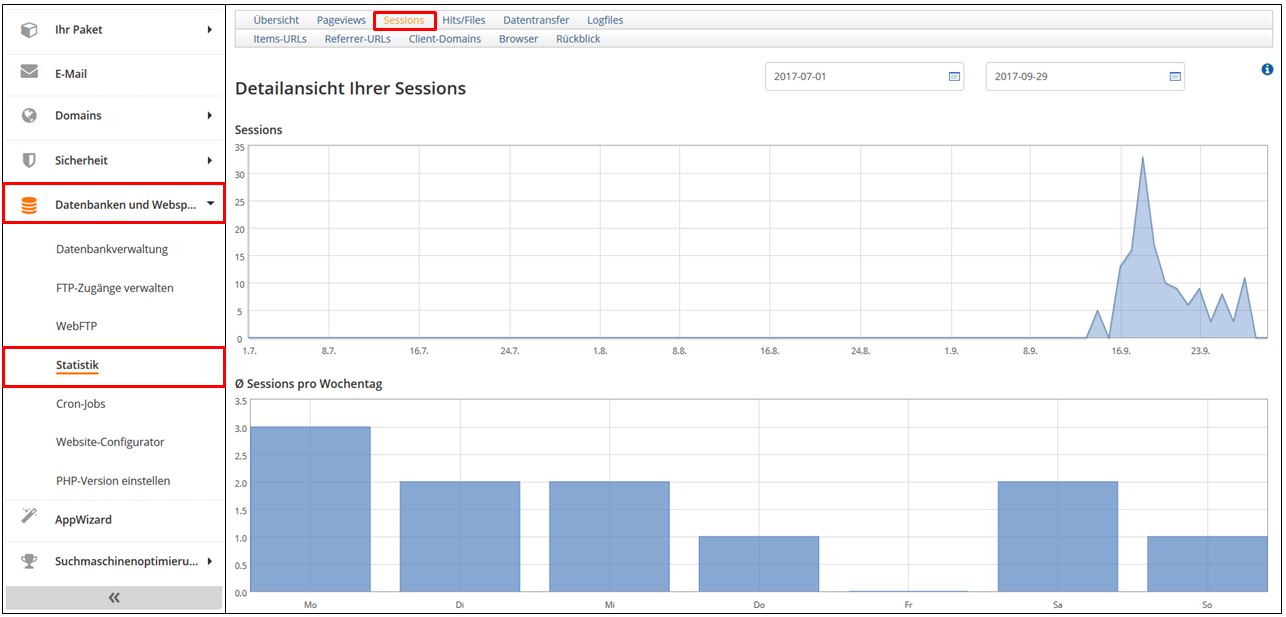Open calendar picker for end date 2017-09-29

point(1175,77)
